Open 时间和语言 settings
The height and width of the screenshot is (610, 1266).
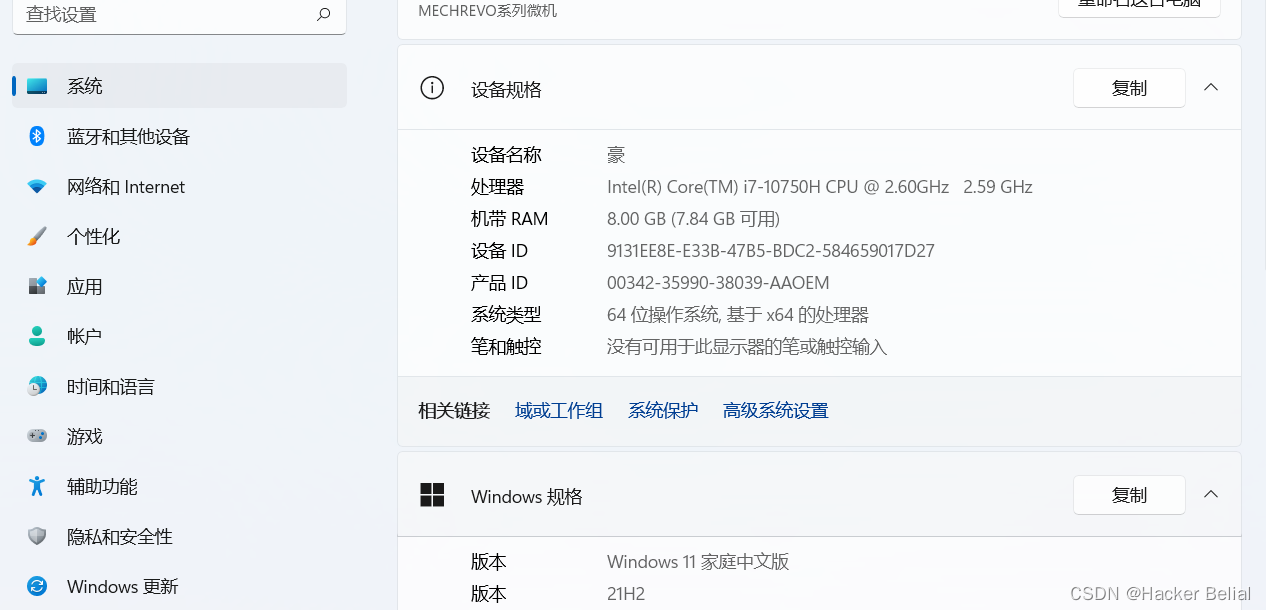(180, 386)
